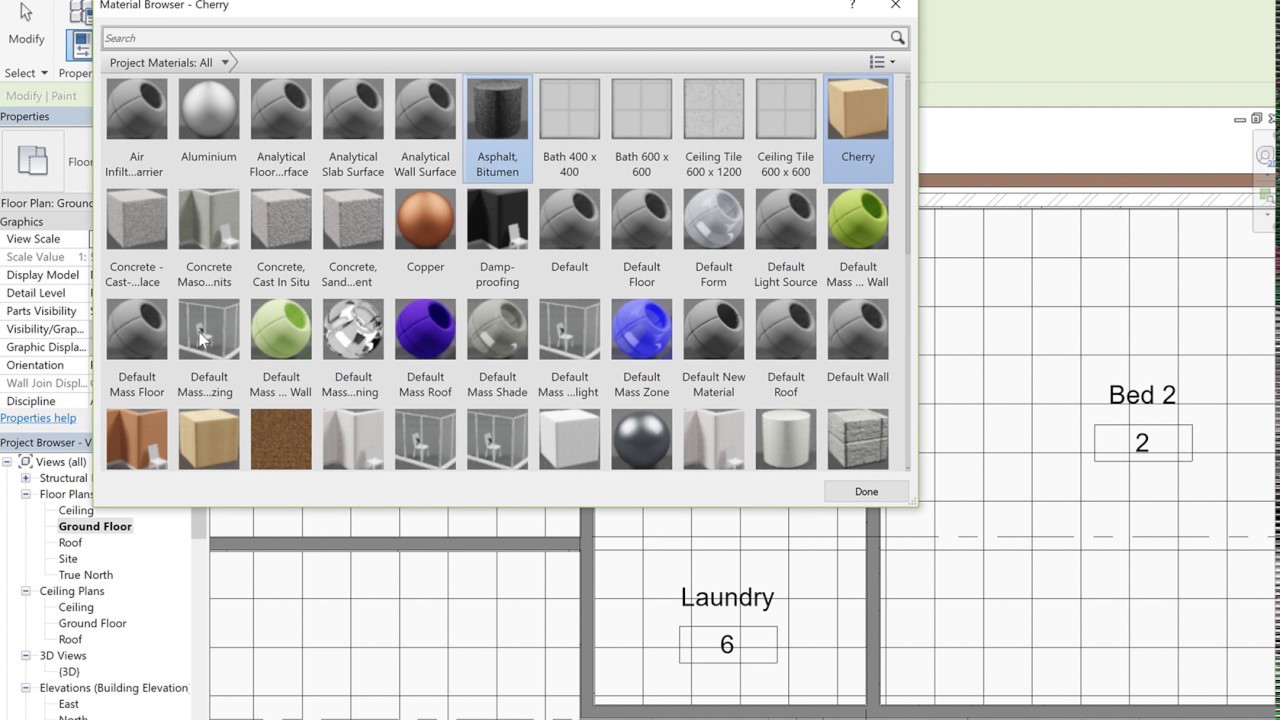
Task: Choose green Default Mass Wall in second row
Action: pyautogui.click(x=857, y=238)
